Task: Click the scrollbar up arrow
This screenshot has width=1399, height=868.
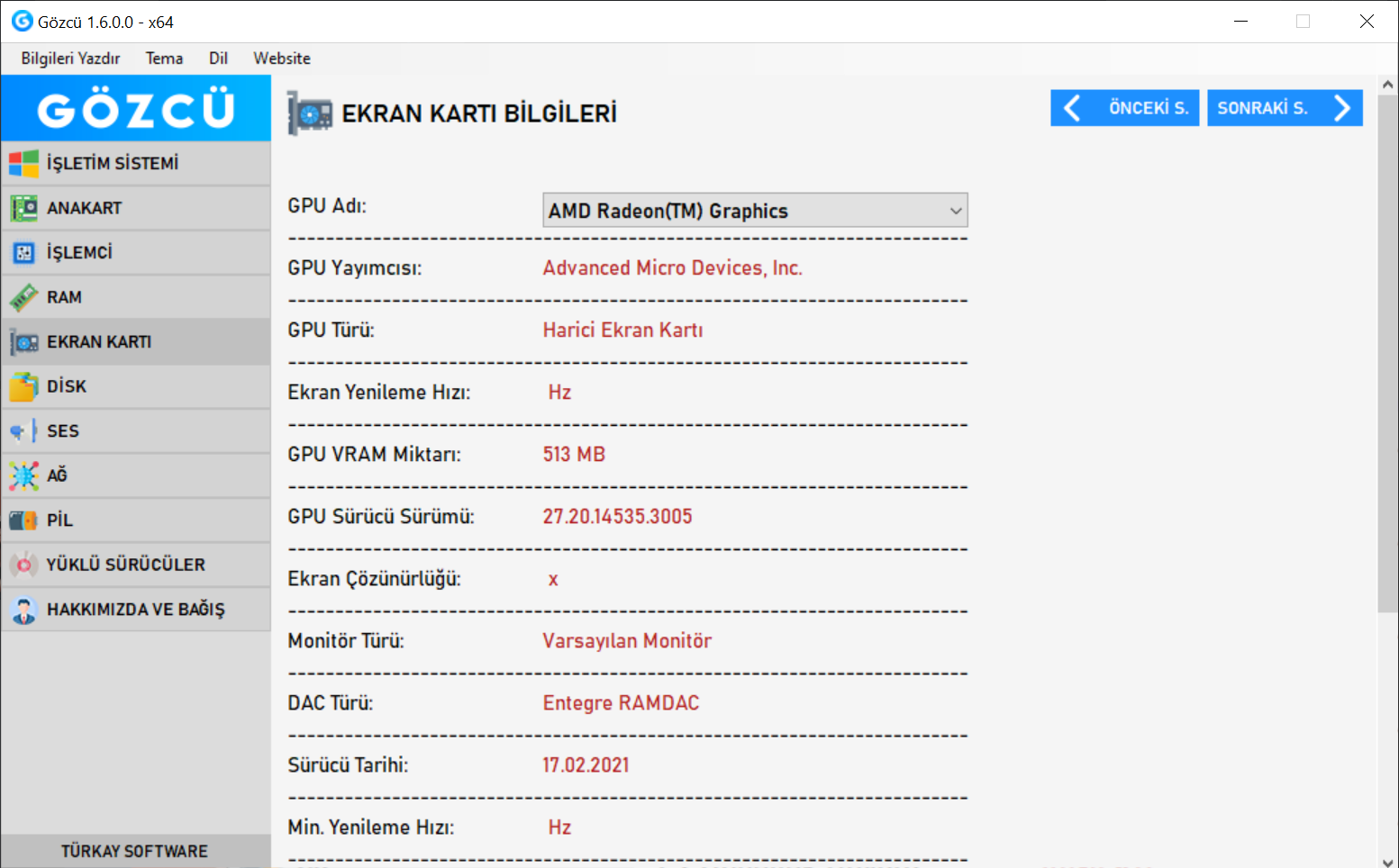Action: (x=1387, y=84)
